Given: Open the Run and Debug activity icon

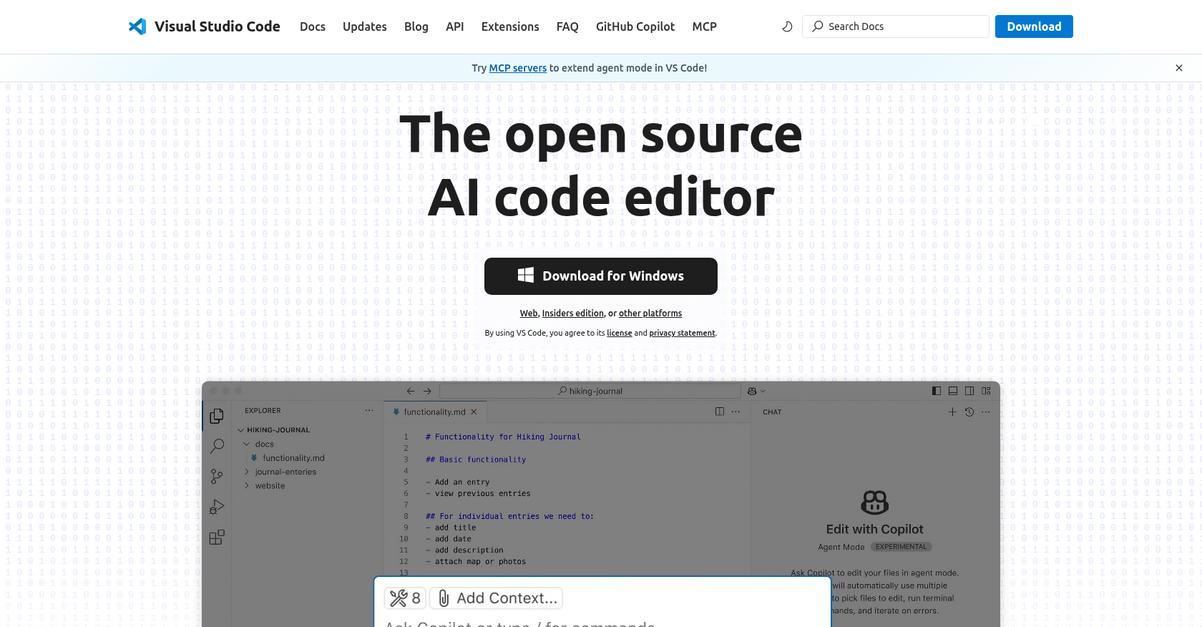Looking at the screenshot, I should [217, 507].
